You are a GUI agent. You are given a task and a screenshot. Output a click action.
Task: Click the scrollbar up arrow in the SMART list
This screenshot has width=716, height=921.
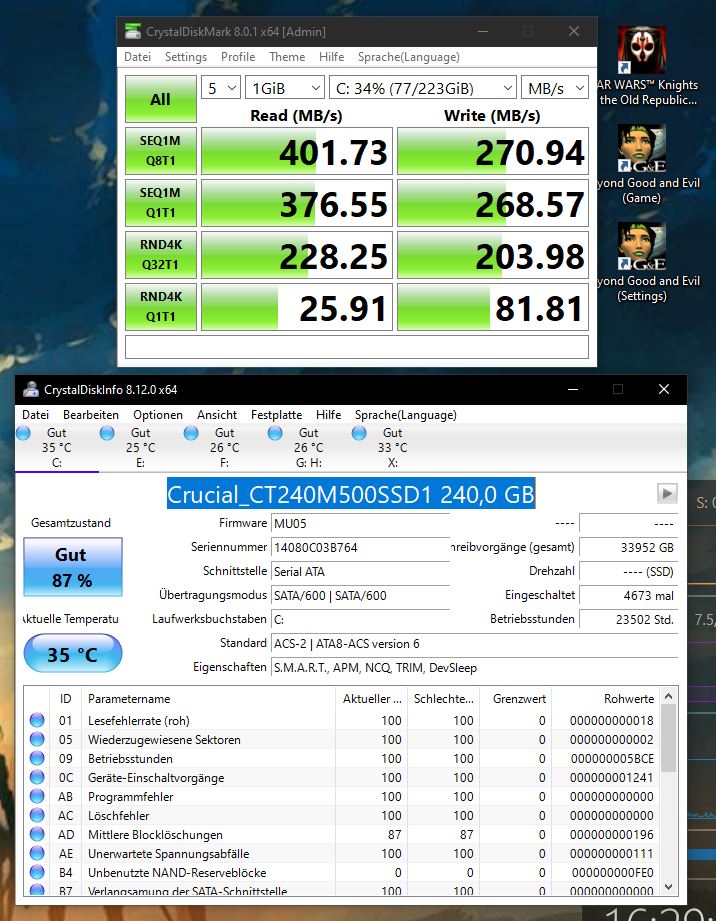point(668,697)
